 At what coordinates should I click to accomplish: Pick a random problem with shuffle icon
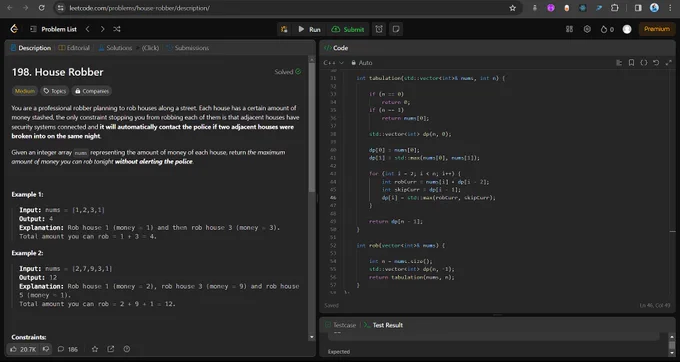point(117,29)
